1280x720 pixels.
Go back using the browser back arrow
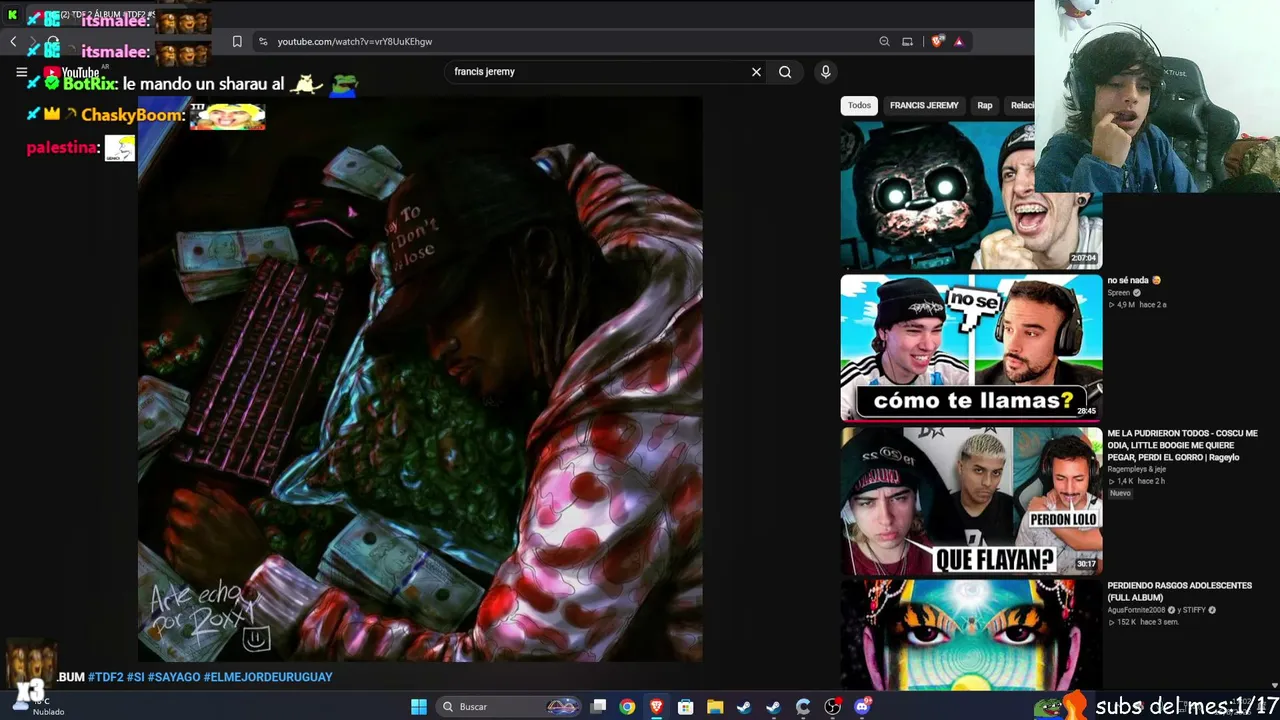click(x=13, y=42)
